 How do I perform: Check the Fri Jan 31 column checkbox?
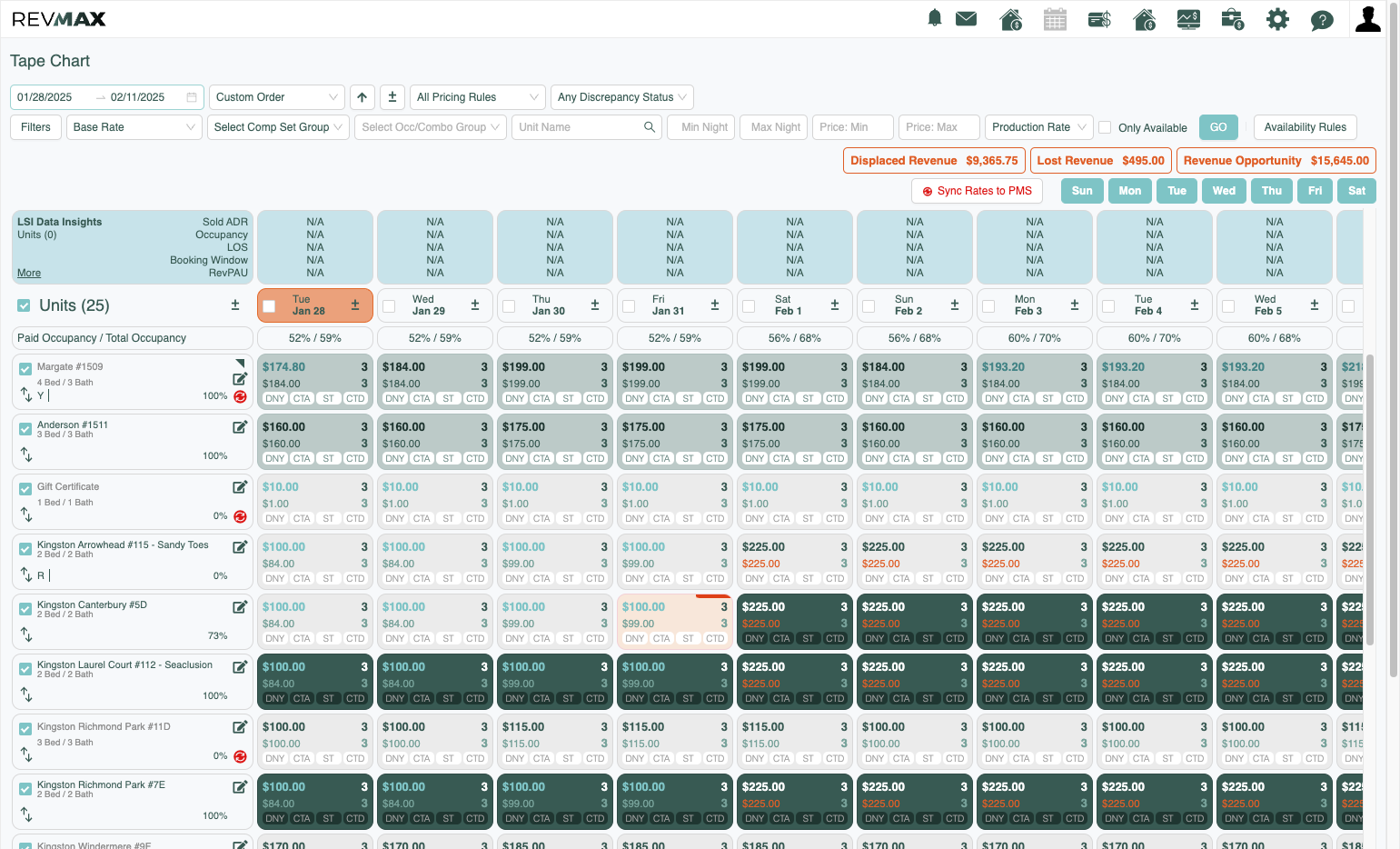pos(629,306)
